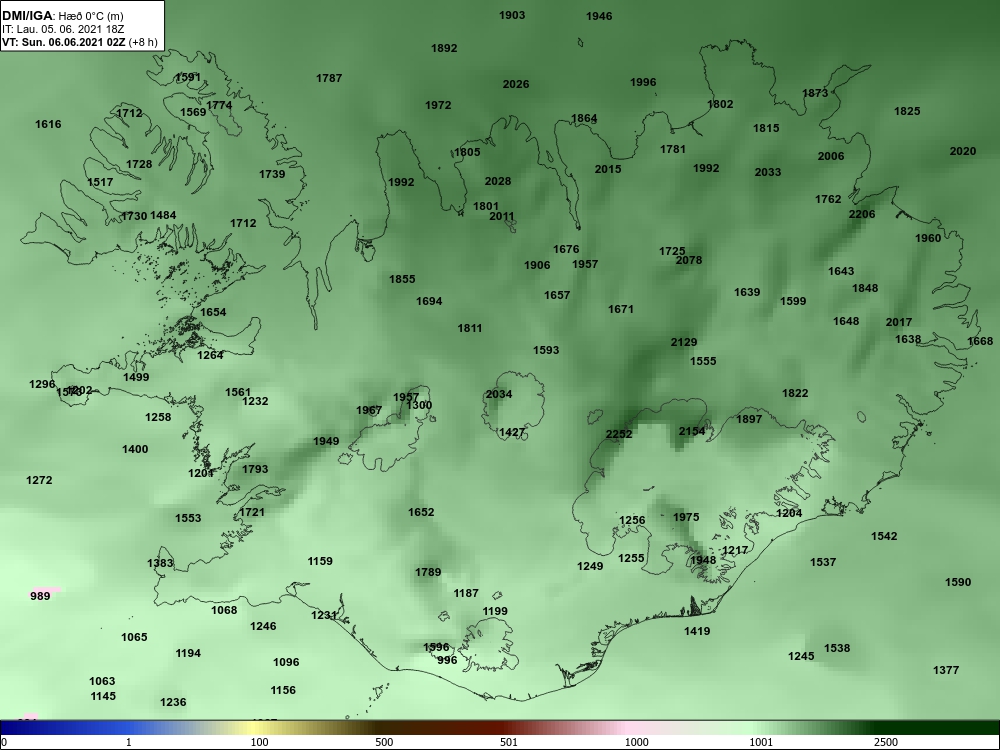Click the 1419 value off the southeast coast

point(697,631)
